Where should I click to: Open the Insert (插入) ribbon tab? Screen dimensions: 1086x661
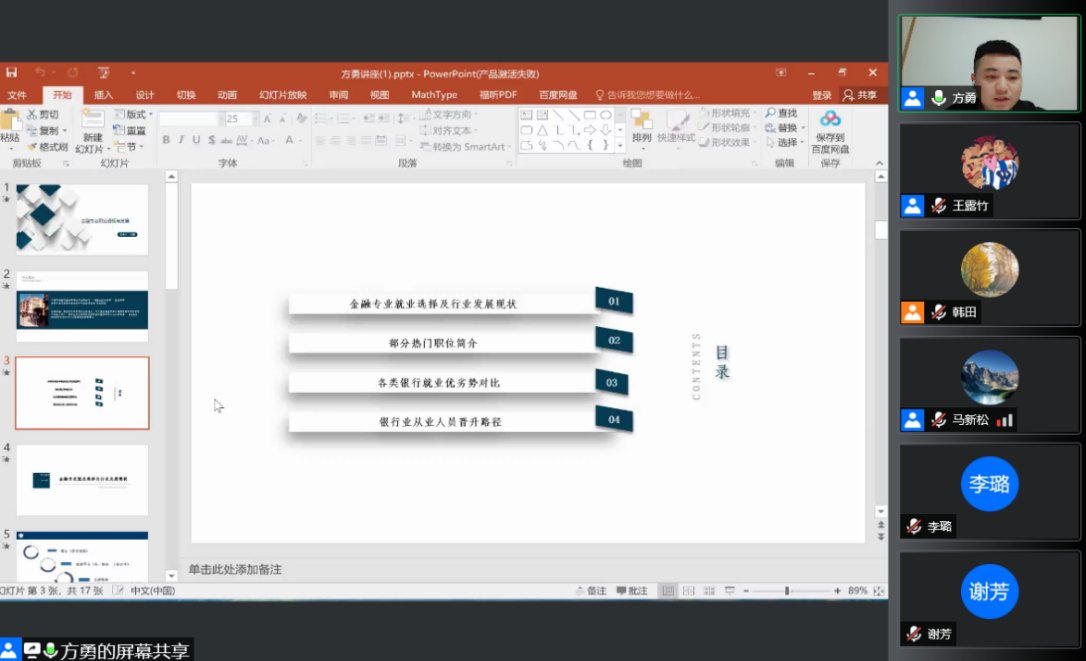click(x=103, y=95)
